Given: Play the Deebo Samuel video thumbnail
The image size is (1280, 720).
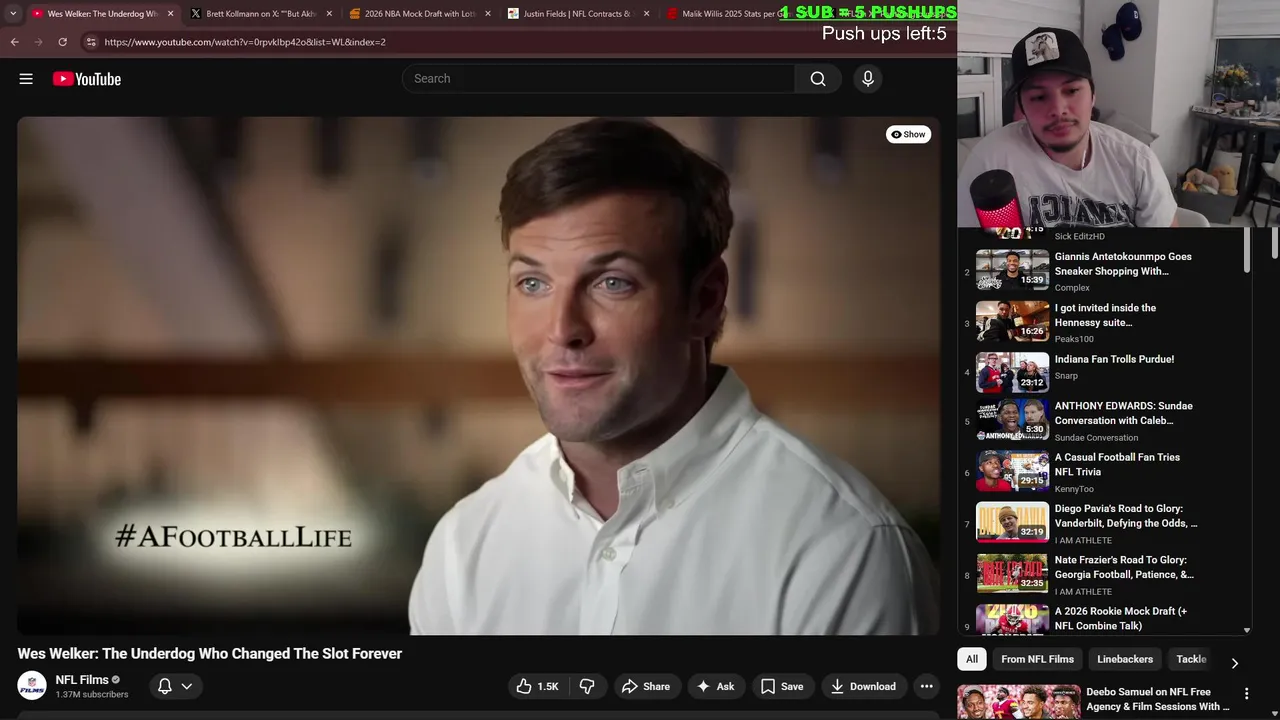Looking at the screenshot, I should (x=1019, y=702).
